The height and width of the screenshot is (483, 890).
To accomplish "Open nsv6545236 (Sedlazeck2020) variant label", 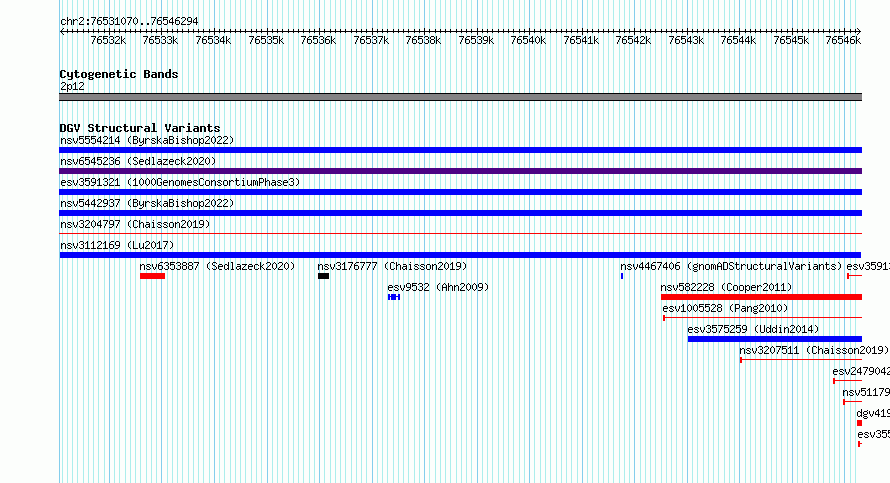I will click(138, 161).
